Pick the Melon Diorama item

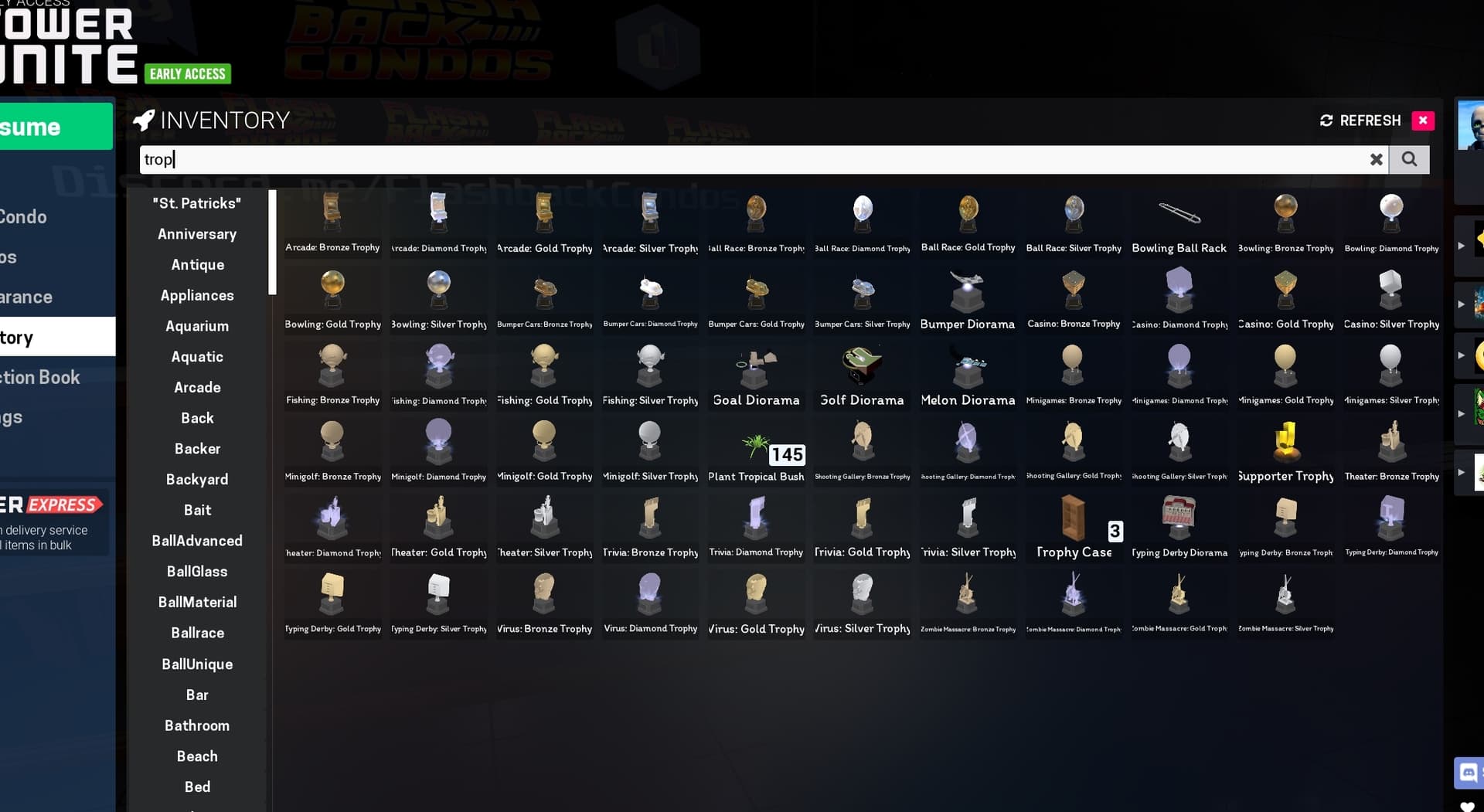point(968,375)
